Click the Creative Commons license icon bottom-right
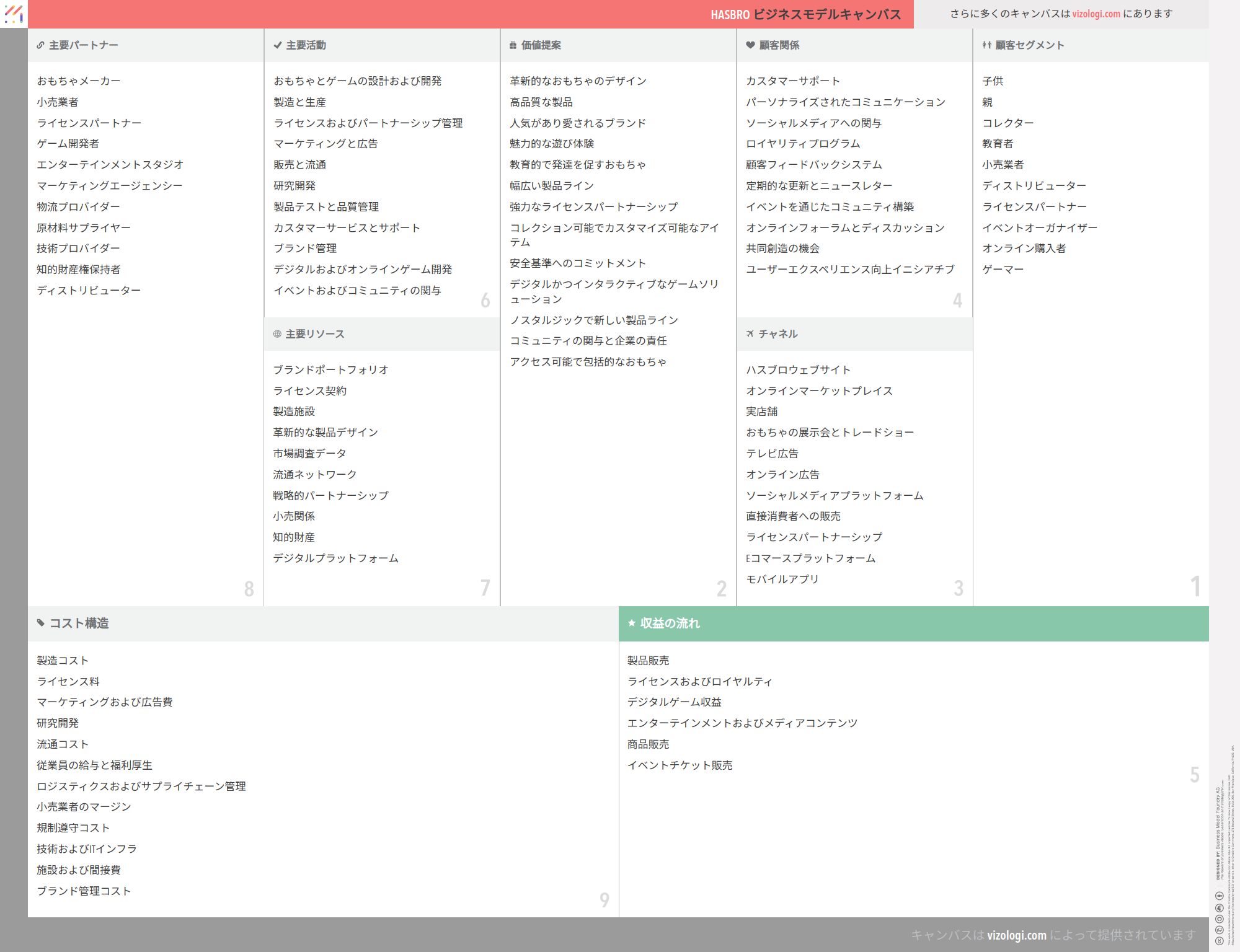This screenshot has height=952, width=1240. click(x=1219, y=941)
